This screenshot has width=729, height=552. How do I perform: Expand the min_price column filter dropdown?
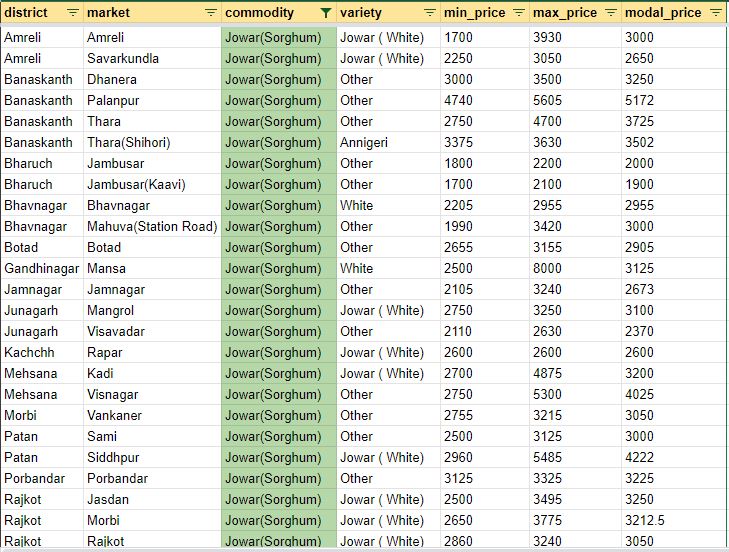point(518,13)
